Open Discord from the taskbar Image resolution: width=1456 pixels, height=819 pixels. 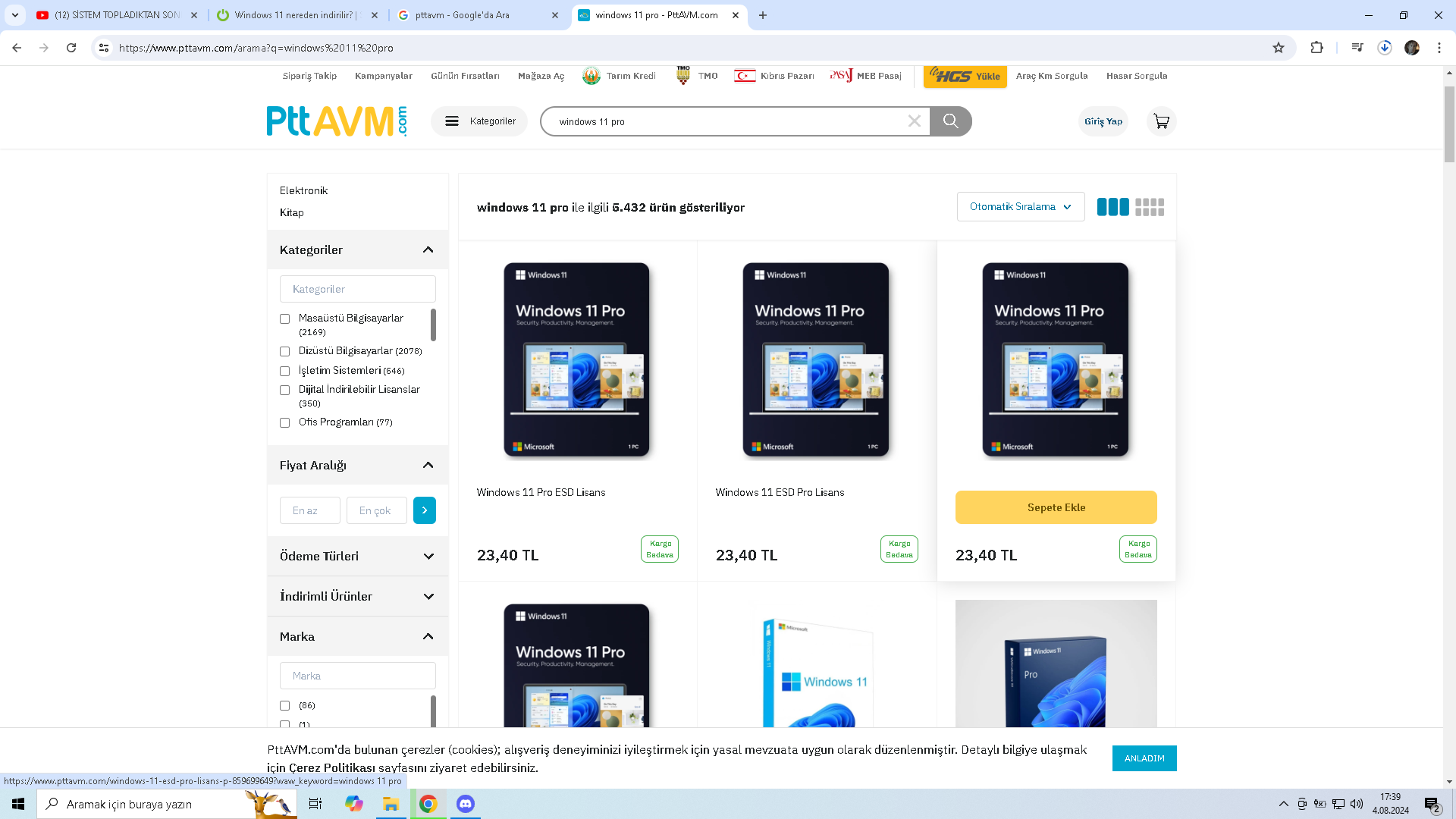click(466, 804)
